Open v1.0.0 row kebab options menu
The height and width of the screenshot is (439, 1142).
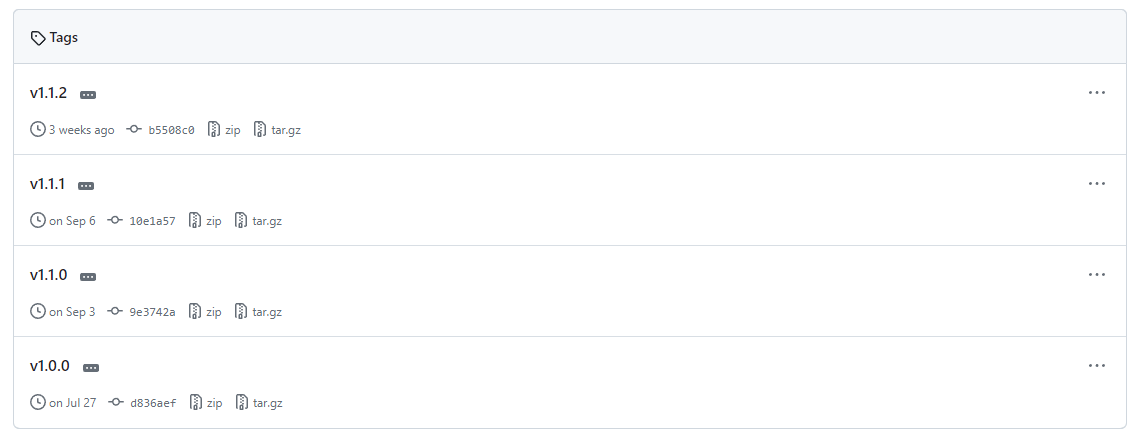click(x=1097, y=366)
